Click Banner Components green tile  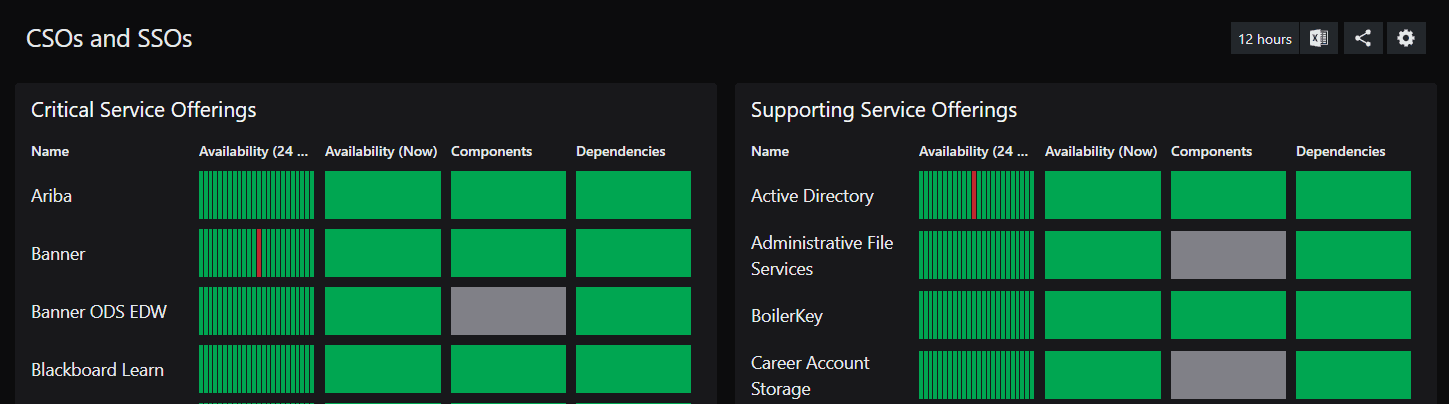[508, 253]
